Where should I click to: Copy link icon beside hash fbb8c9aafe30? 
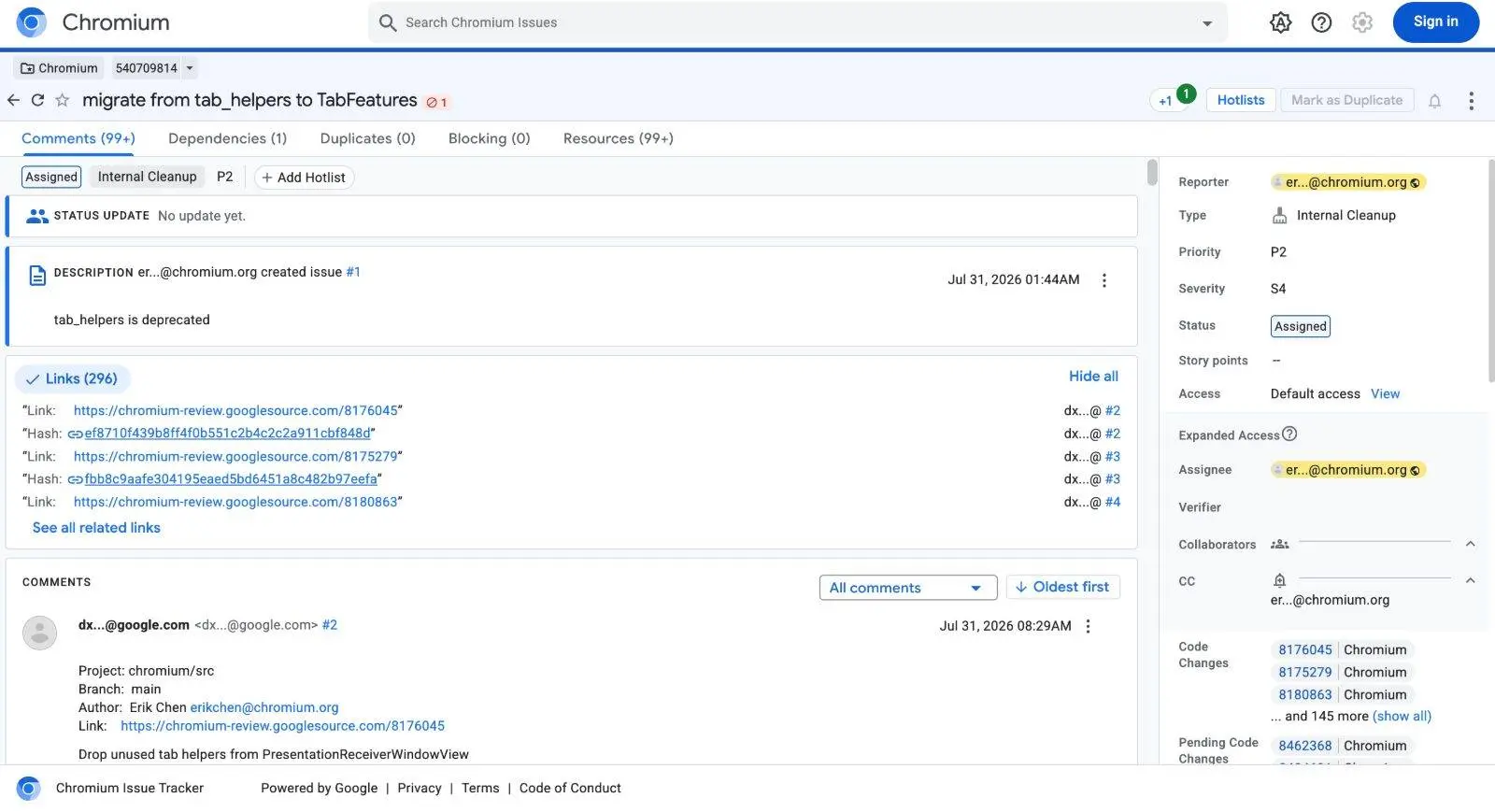[x=76, y=479]
